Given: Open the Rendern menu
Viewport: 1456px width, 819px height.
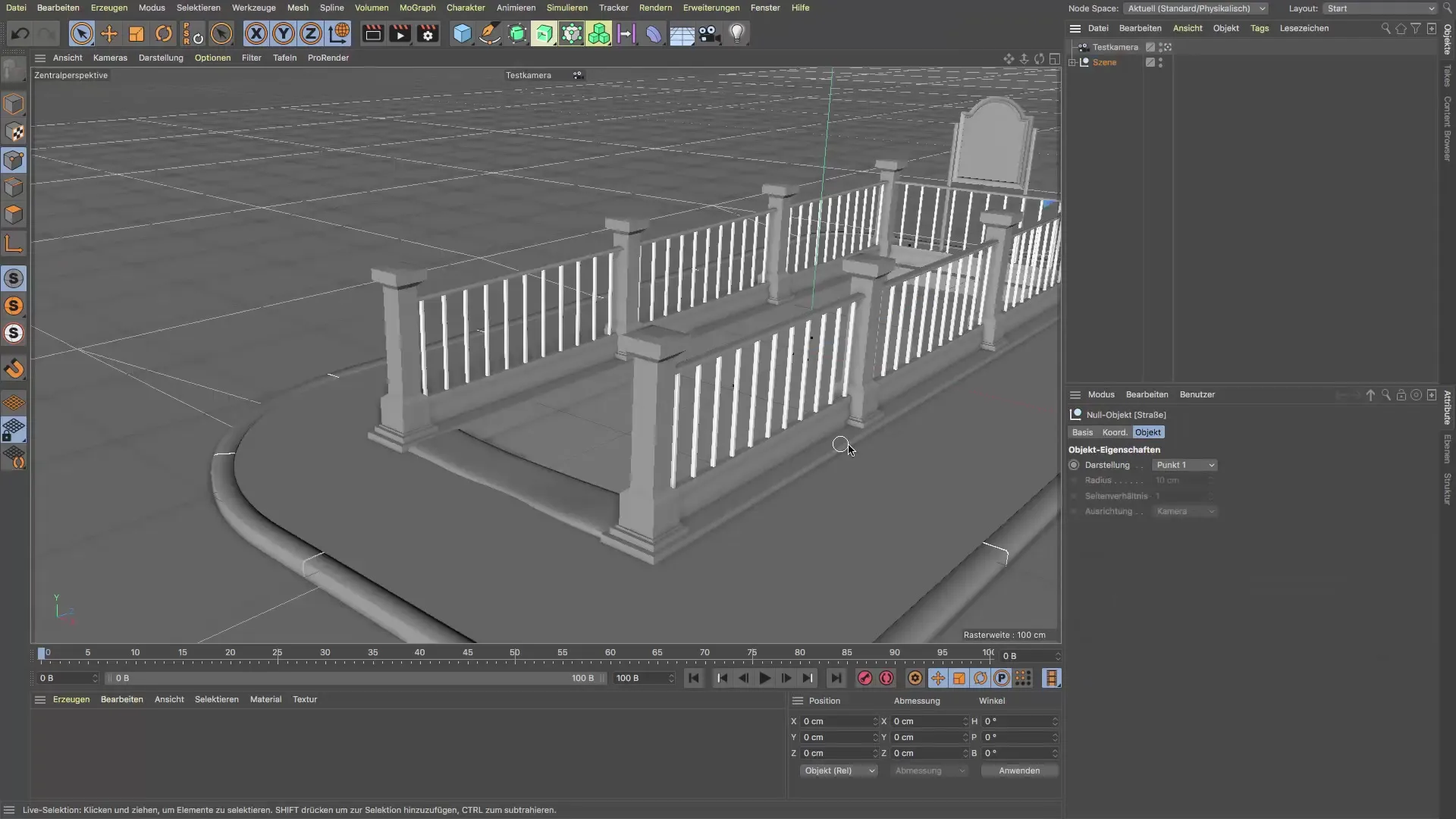Looking at the screenshot, I should pos(655,8).
